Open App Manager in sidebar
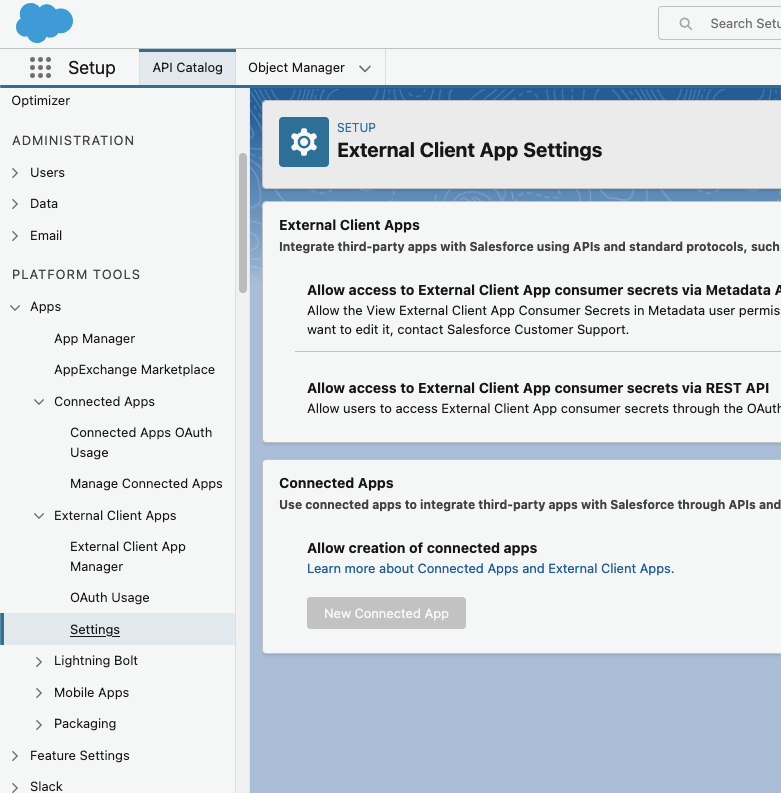The height and width of the screenshot is (793, 781). click(94, 339)
